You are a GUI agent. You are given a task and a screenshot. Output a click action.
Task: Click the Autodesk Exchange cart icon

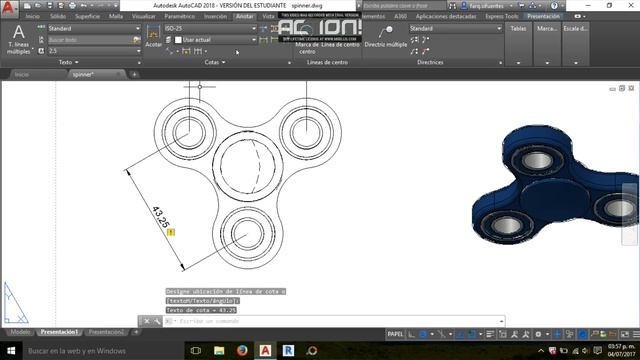point(522,6)
